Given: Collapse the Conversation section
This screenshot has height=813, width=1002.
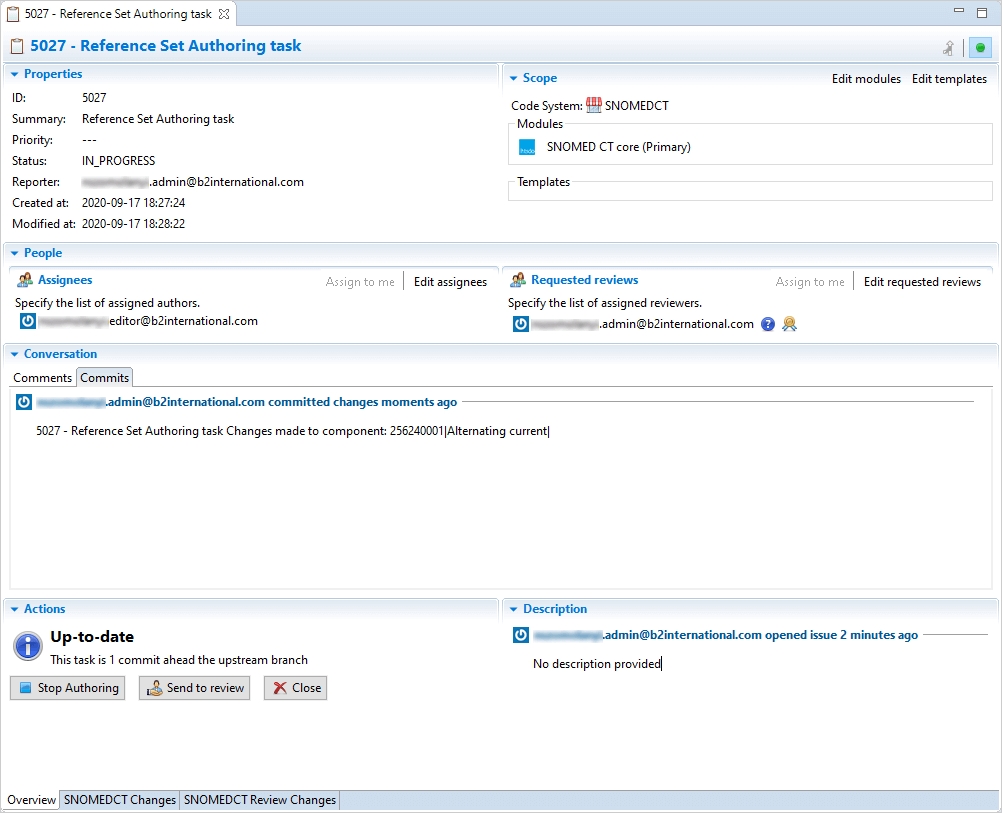Looking at the screenshot, I should 14,354.
